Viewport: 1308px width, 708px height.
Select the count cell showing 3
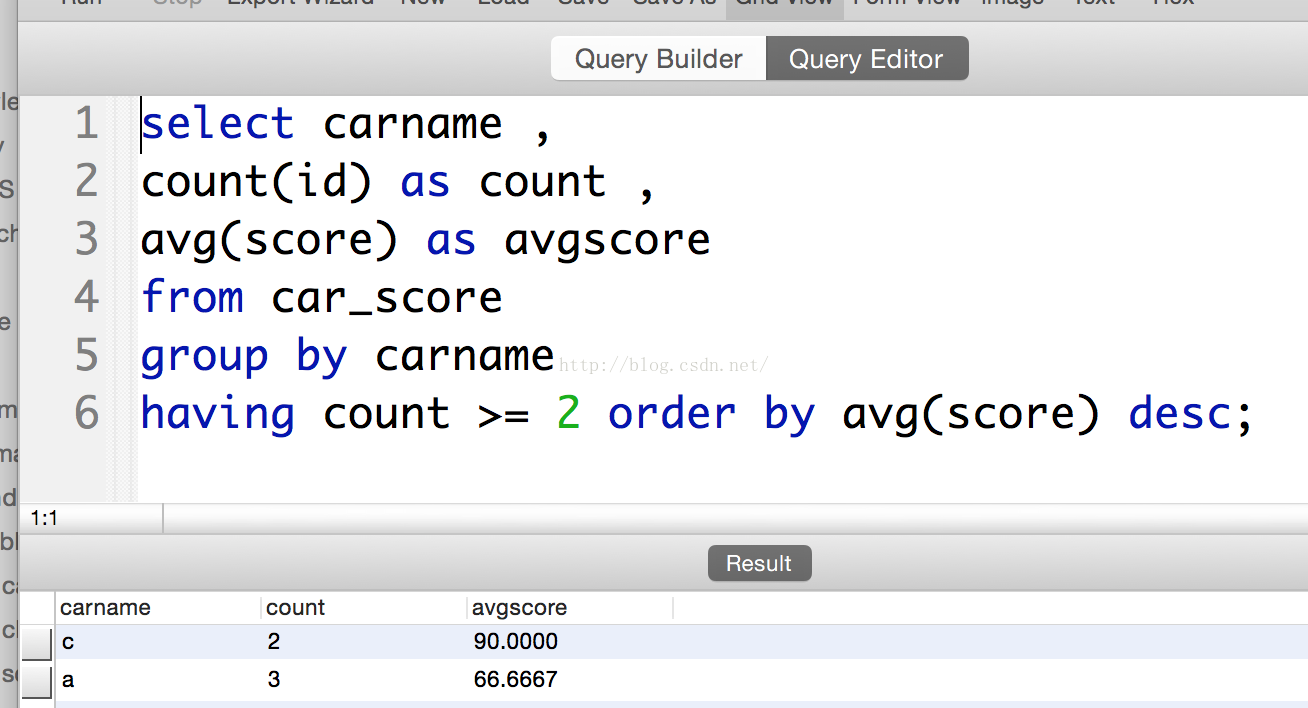(274, 680)
